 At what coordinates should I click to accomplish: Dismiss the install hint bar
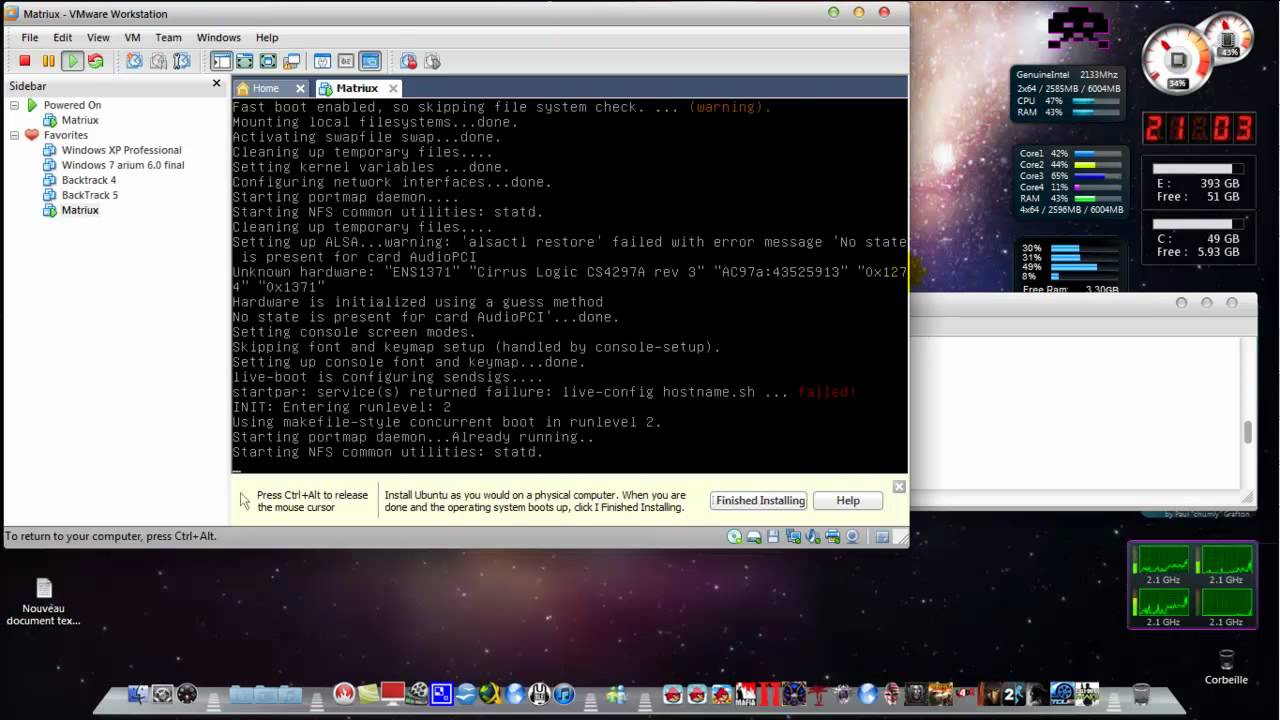pos(899,486)
